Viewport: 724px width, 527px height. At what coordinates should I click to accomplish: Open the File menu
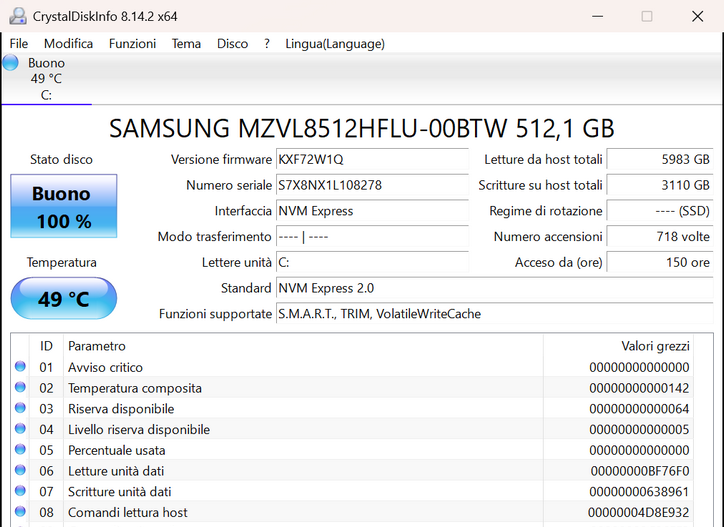[x=19, y=44]
